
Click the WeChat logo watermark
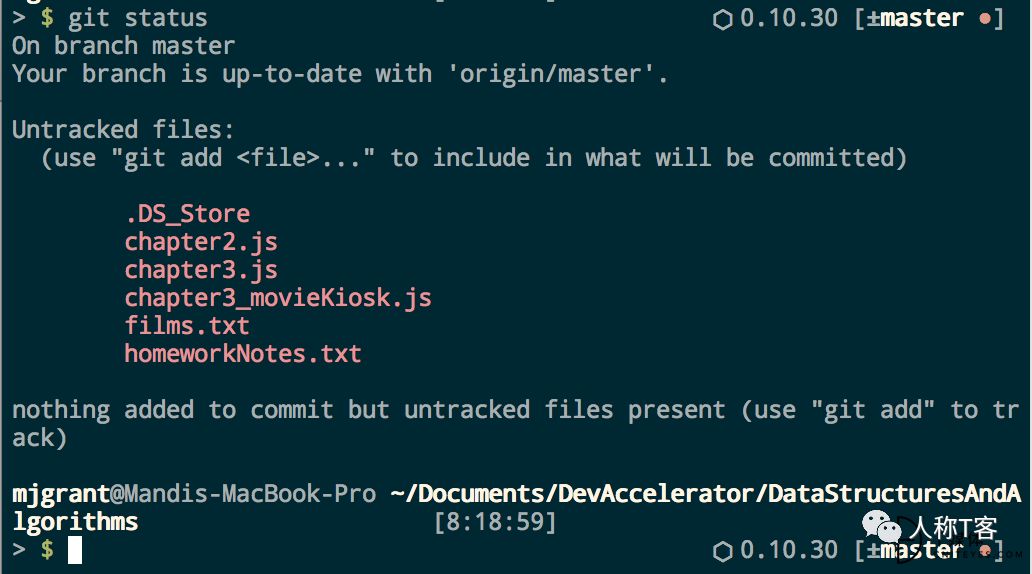(x=880, y=528)
